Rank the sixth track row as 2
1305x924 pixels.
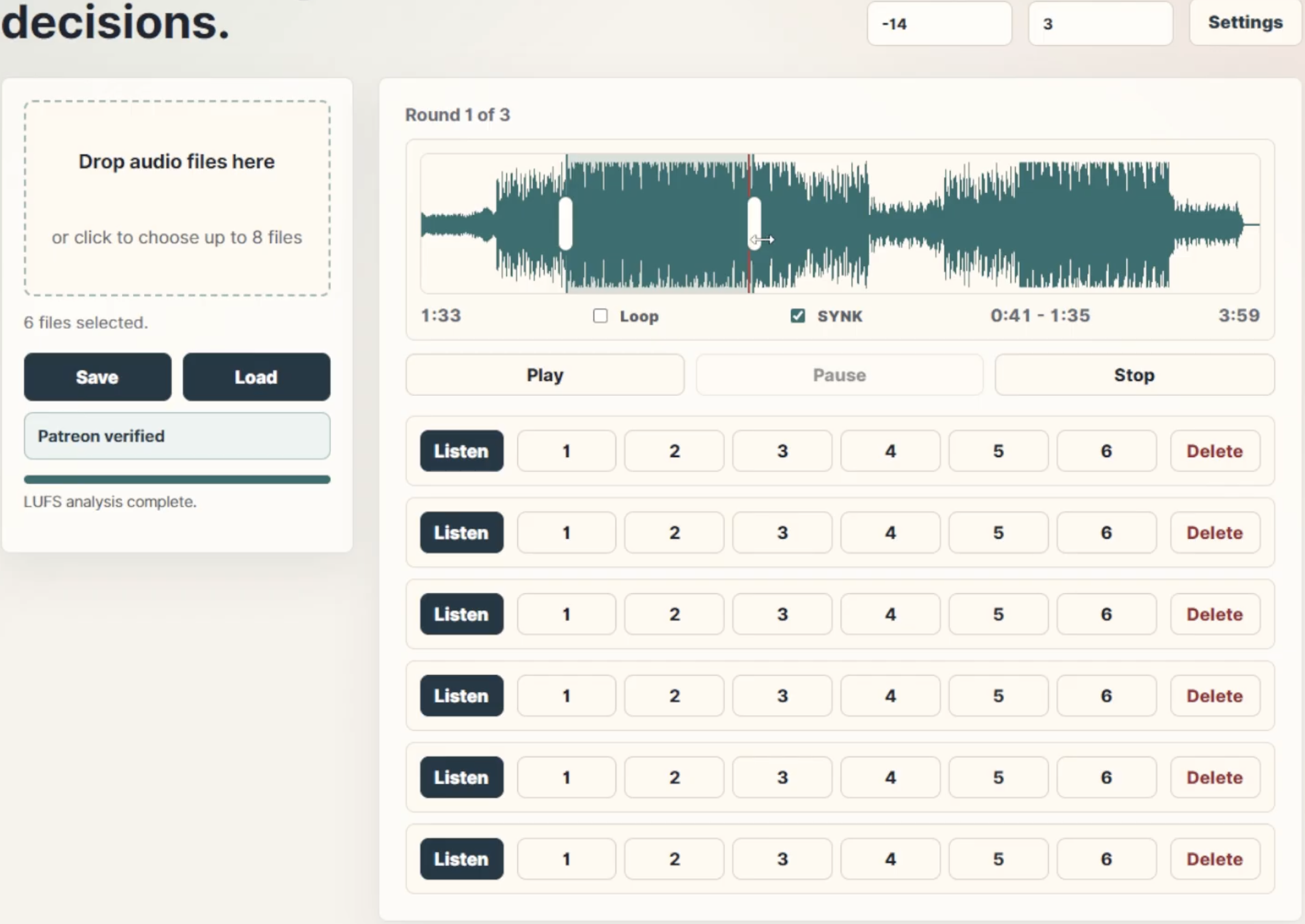(674, 859)
